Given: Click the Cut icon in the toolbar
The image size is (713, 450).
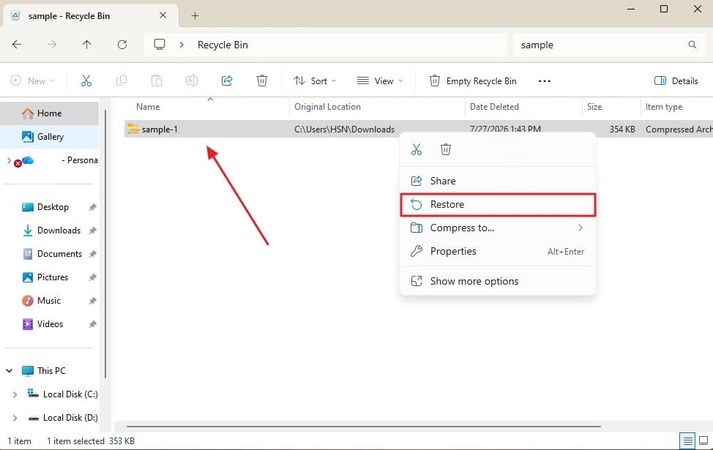Looking at the screenshot, I should [86, 81].
